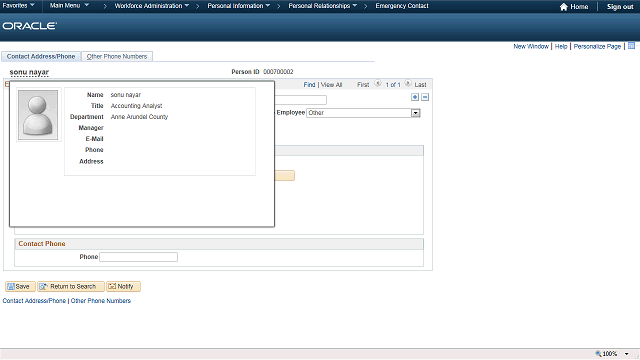The width and height of the screenshot is (640, 360).
Task: Expand Personal Relationships breadcrumb menu
Action: pos(322,6)
